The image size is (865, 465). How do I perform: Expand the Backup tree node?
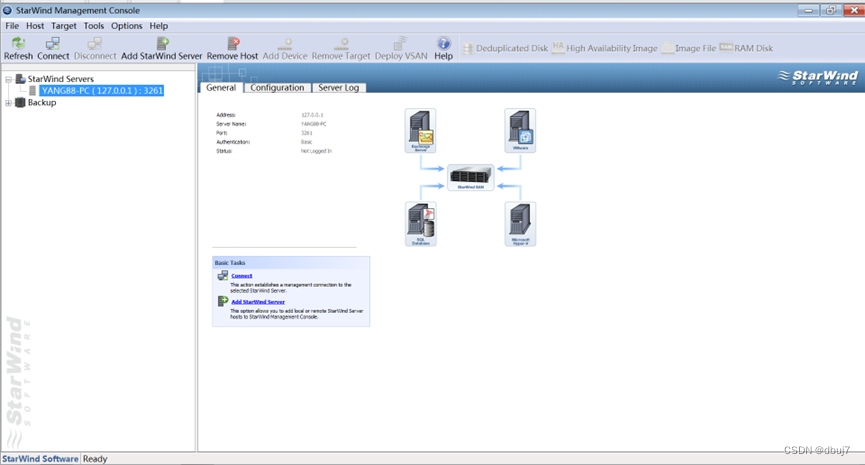pyautogui.click(x=8, y=103)
